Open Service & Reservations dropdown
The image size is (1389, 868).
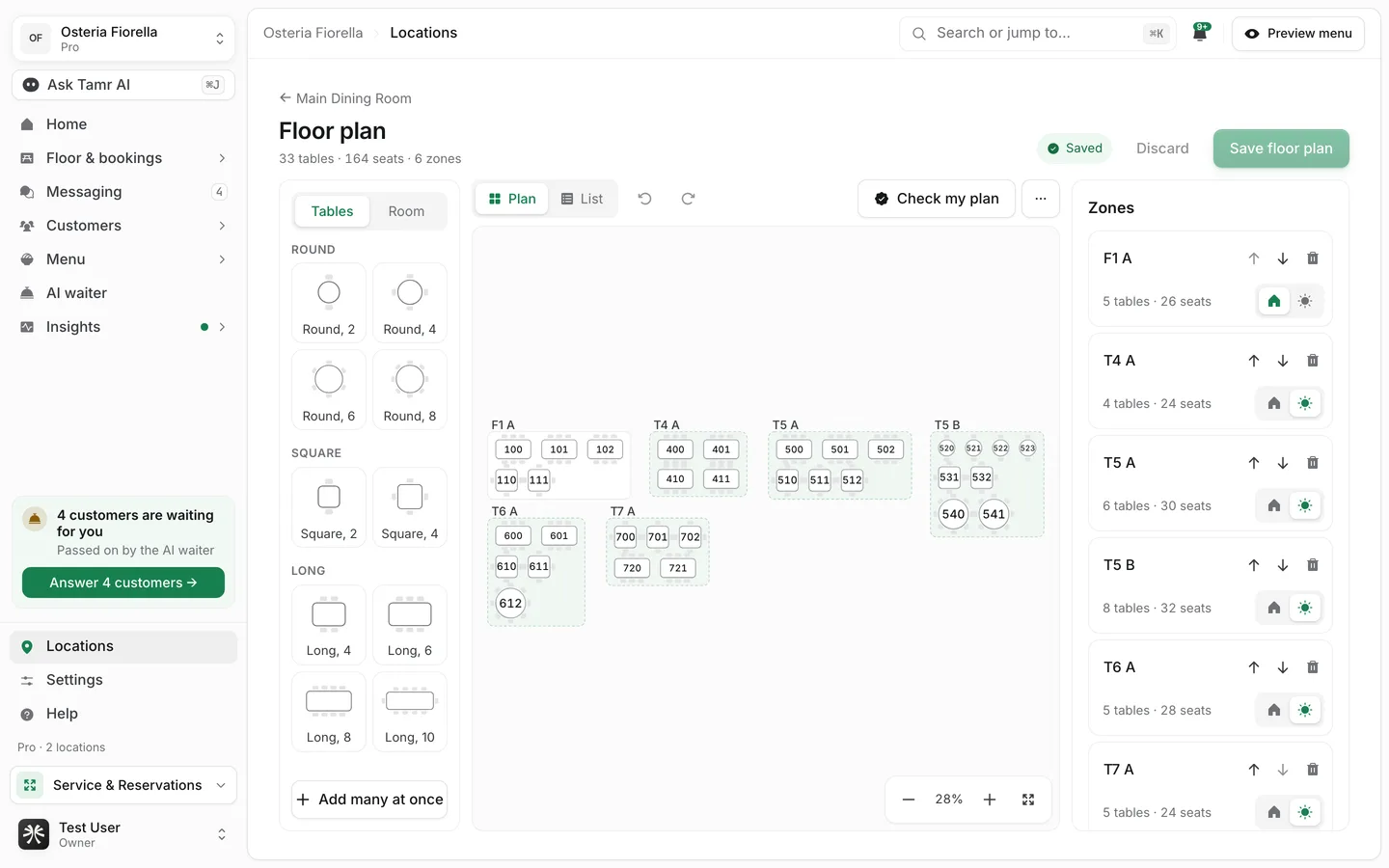click(x=123, y=785)
